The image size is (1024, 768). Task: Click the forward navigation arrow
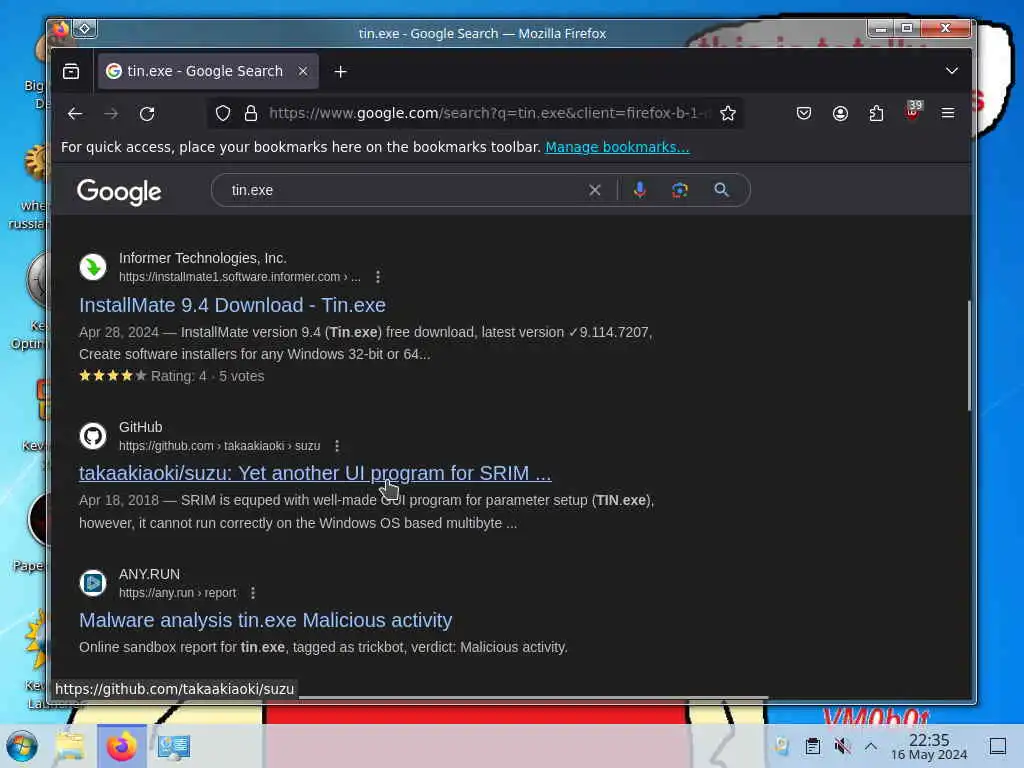(x=111, y=114)
